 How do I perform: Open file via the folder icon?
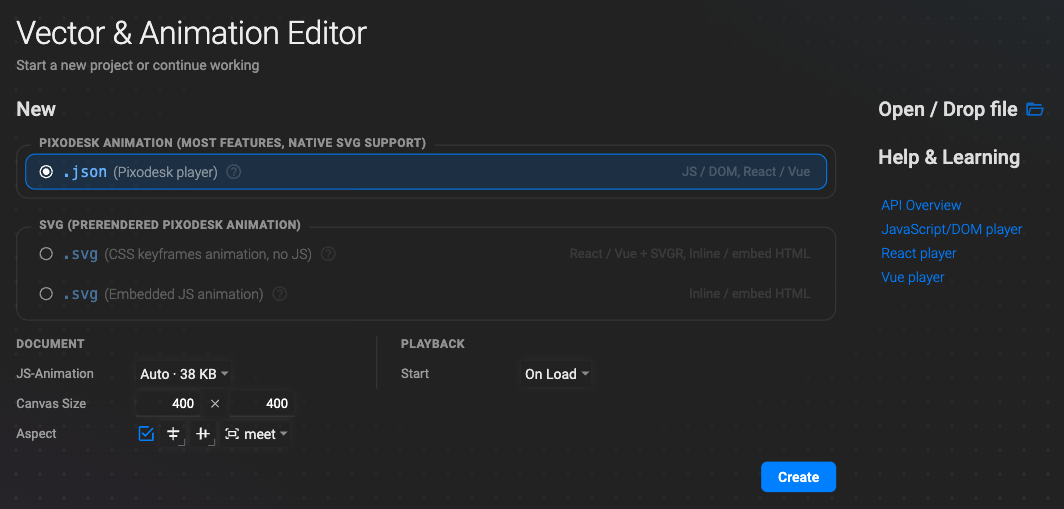(x=1034, y=109)
